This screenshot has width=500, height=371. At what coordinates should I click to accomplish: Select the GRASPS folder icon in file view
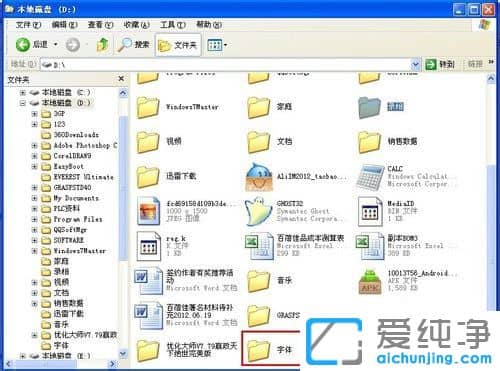point(258,315)
